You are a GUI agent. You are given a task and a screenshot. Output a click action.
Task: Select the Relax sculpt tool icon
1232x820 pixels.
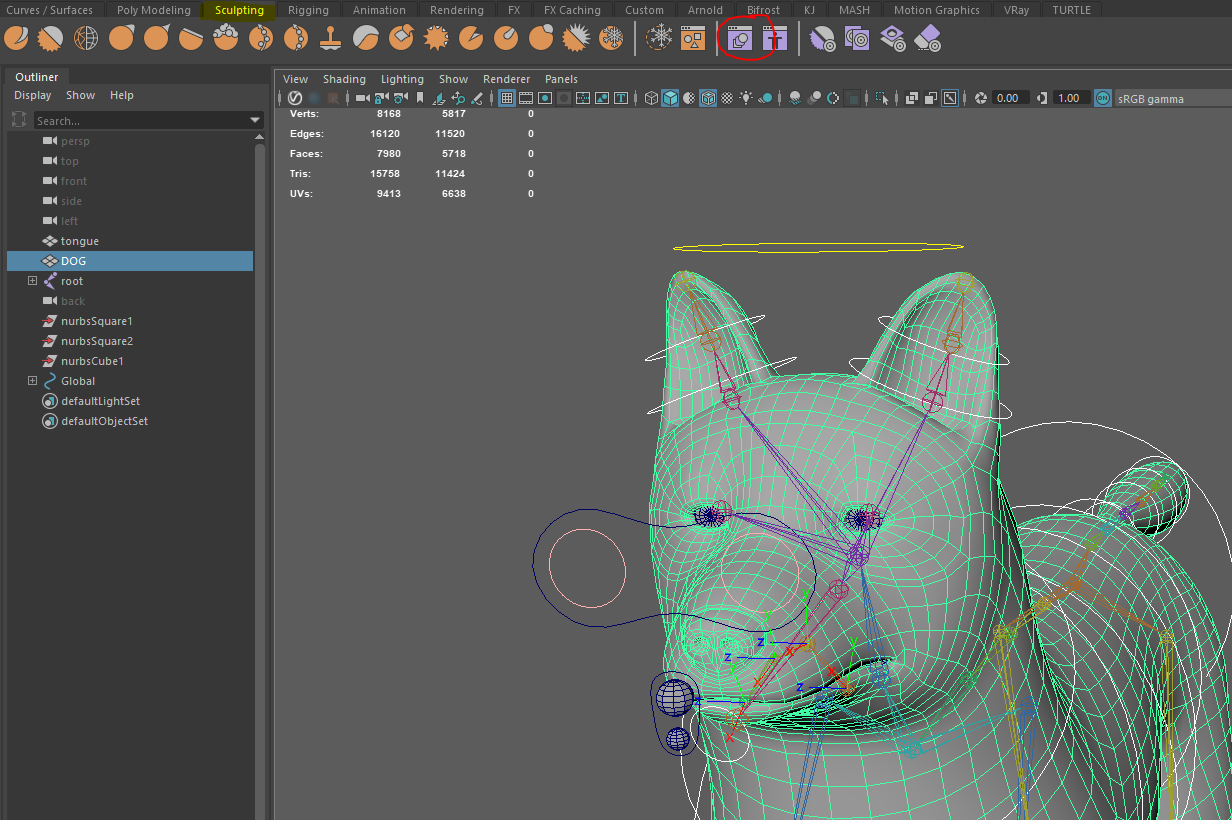(87, 39)
